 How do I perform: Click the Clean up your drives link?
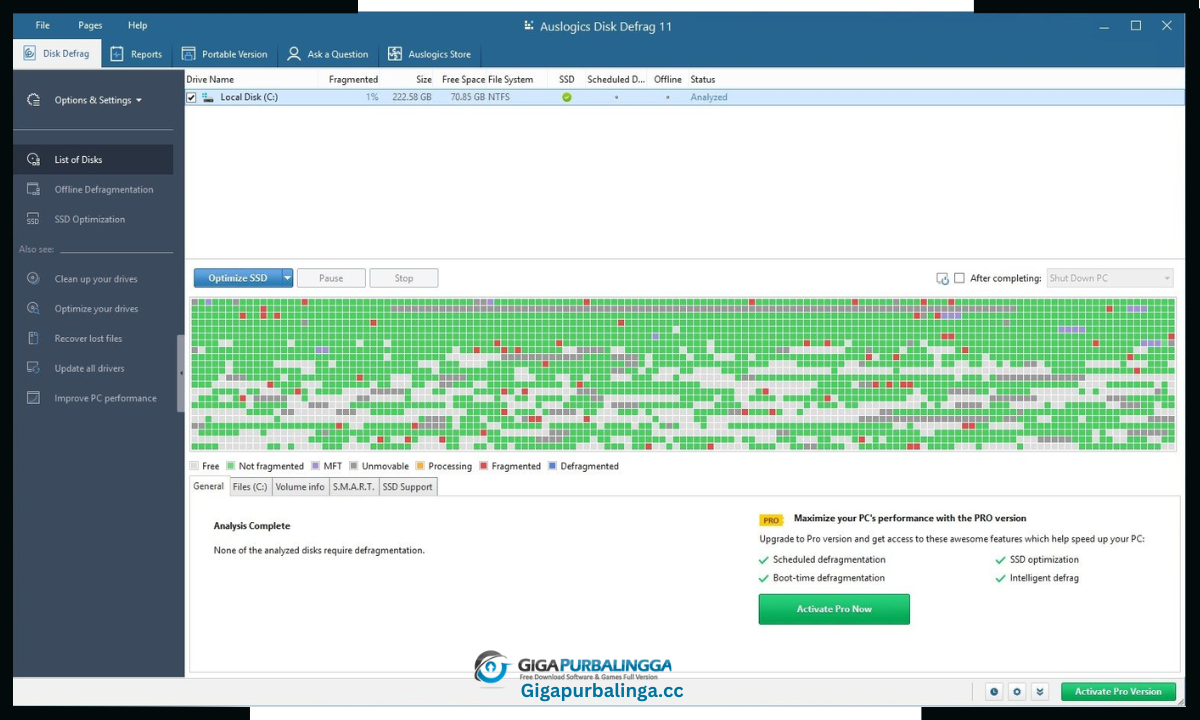click(x=96, y=279)
